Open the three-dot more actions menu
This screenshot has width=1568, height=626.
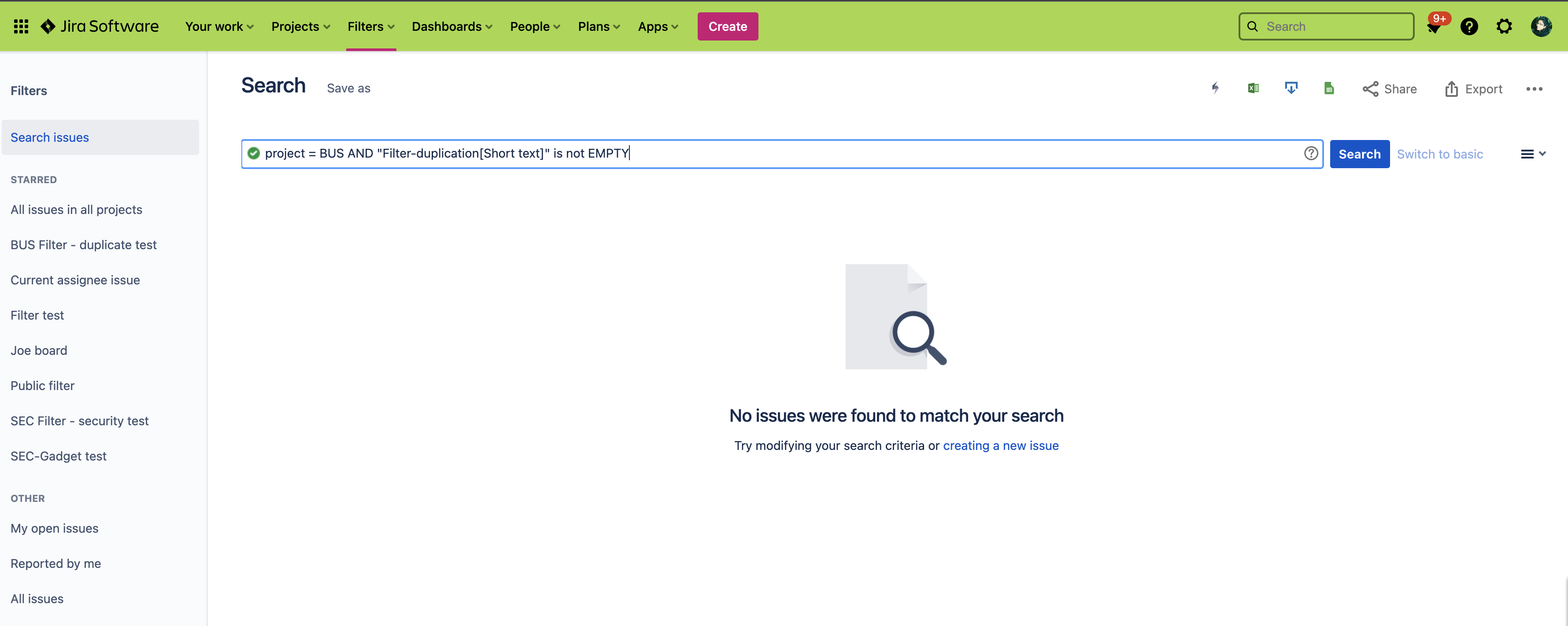click(1534, 89)
